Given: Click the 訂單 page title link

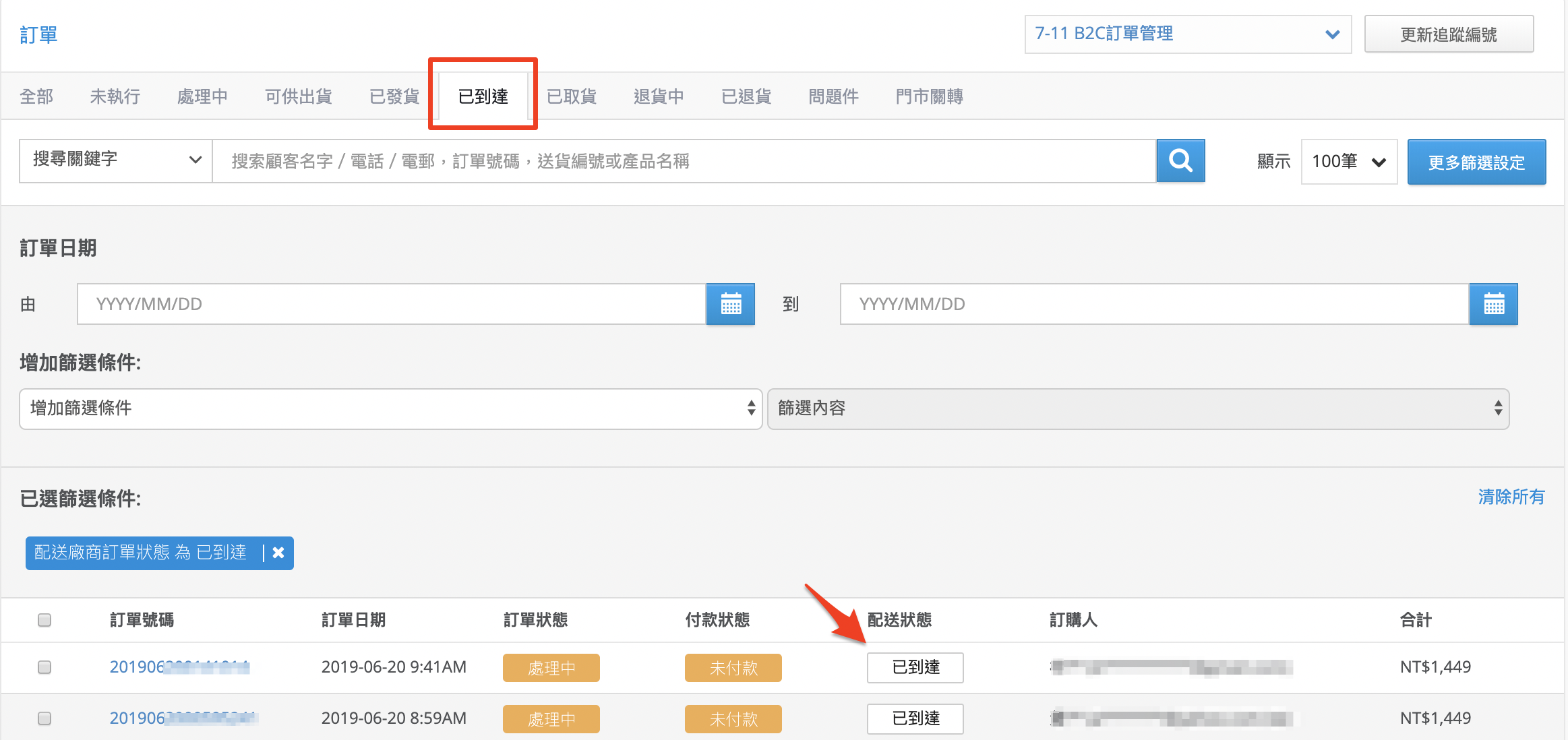Looking at the screenshot, I should point(38,35).
